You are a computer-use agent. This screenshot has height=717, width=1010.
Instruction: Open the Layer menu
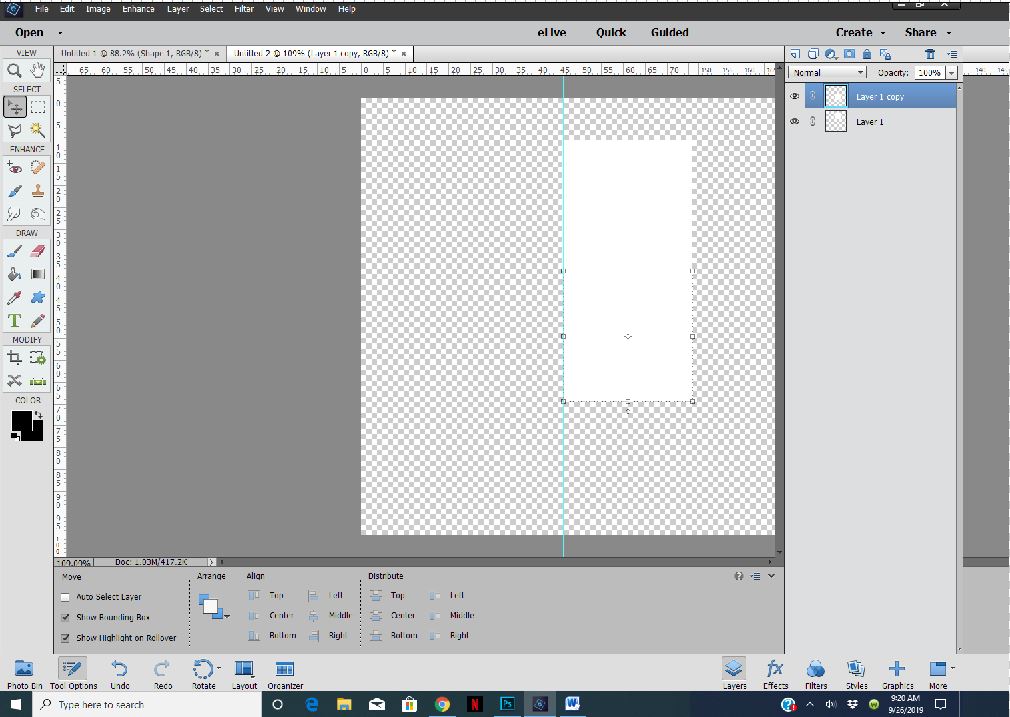178,9
